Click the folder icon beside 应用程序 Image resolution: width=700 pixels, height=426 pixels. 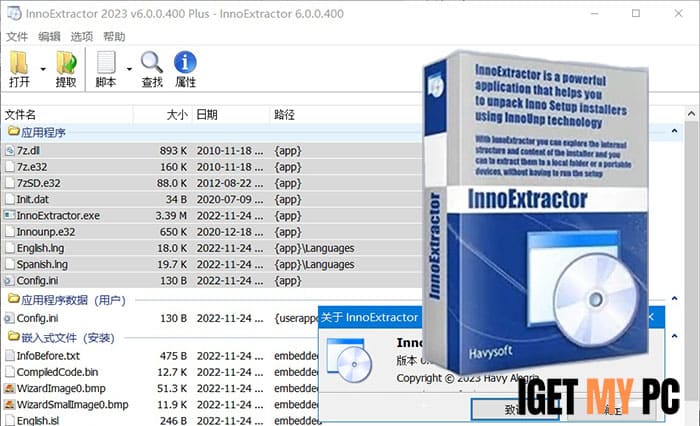point(13,131)
